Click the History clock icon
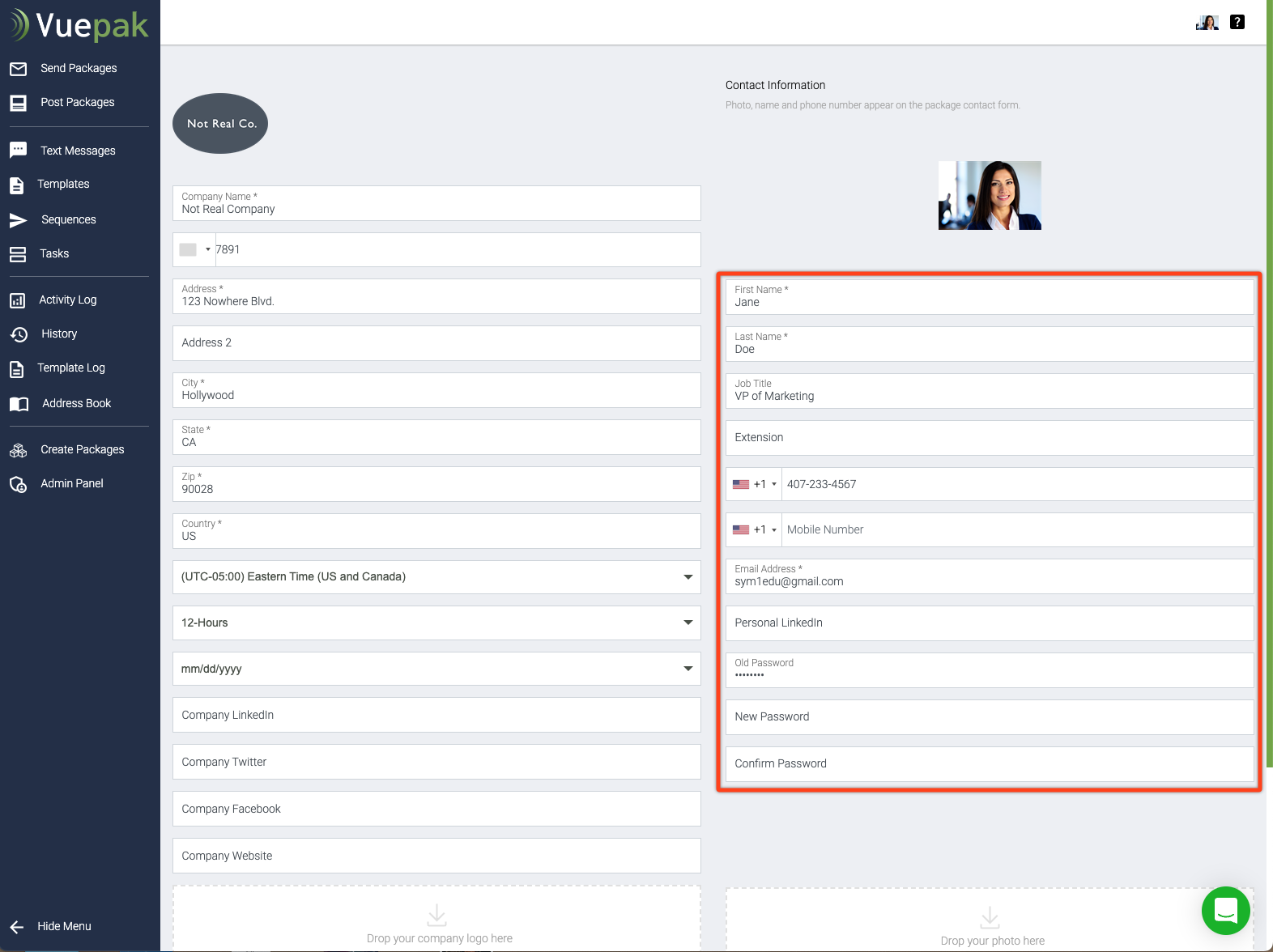 pyautogui.click(x=19, y=334)
